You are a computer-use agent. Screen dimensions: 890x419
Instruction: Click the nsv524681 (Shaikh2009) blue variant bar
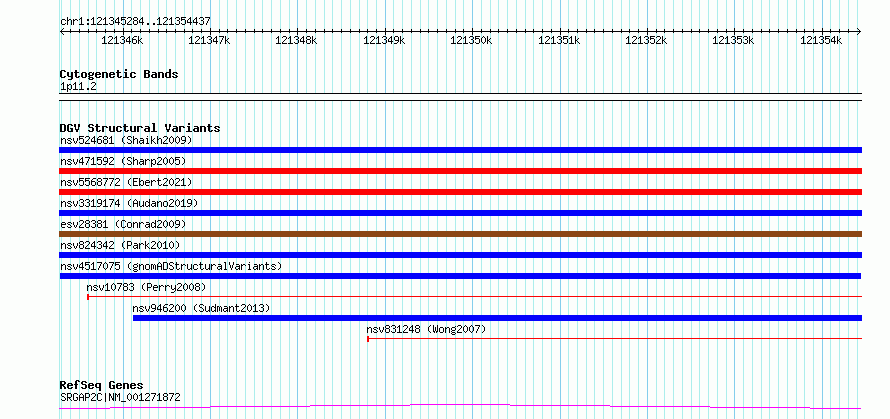pos(460,150)
